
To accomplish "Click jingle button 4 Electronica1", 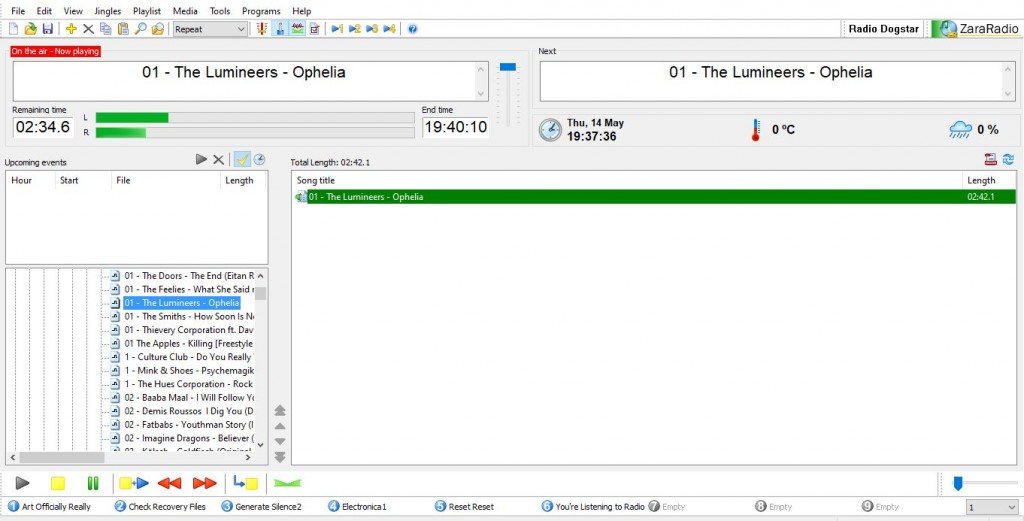I will click(357, 506).
